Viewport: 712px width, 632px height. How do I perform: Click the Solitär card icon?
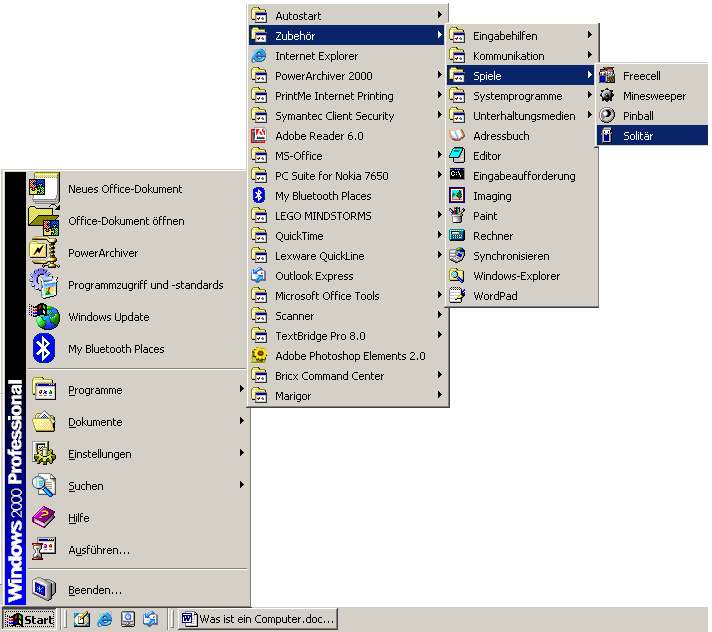pos(607,135)
